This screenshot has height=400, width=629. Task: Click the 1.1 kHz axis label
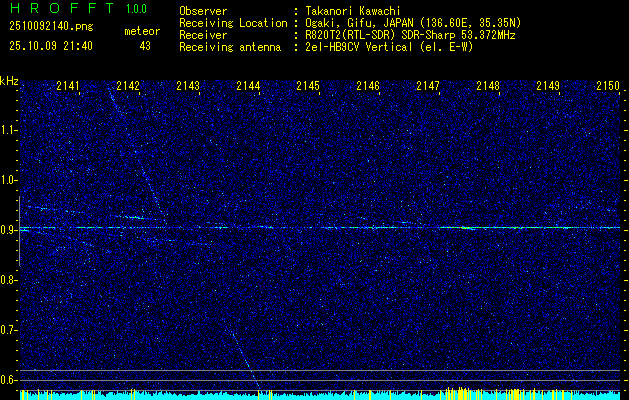8,131
